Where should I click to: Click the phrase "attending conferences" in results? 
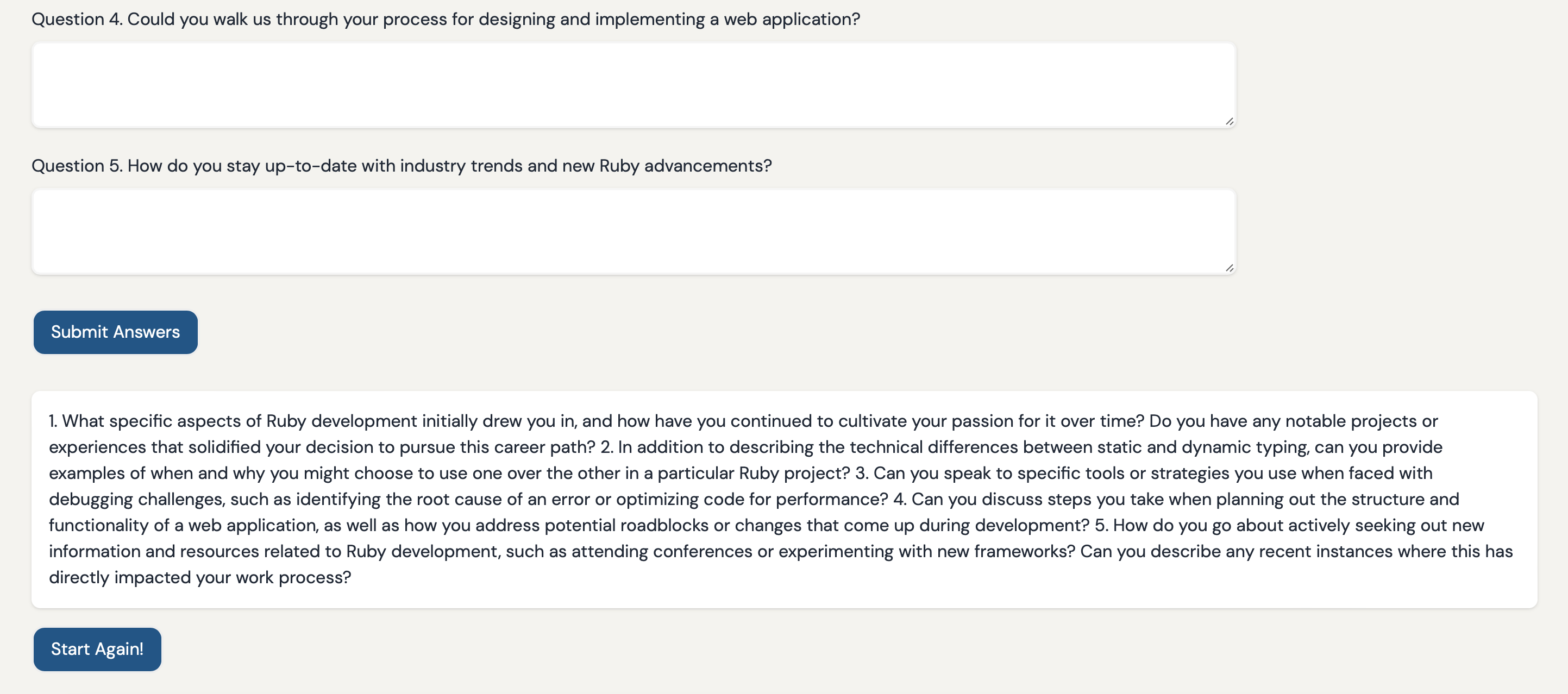point(662,552)
